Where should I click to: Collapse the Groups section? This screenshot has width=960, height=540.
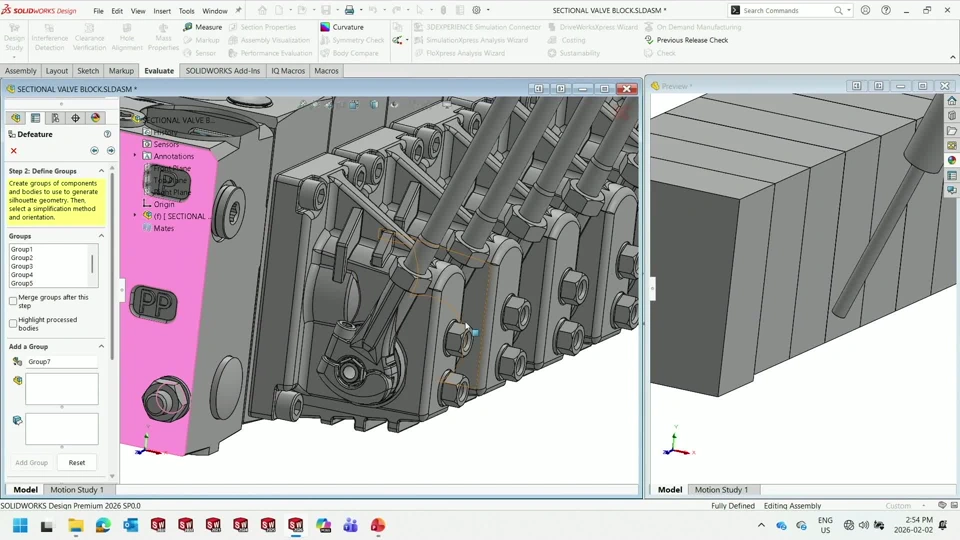(x=101, y=236)
